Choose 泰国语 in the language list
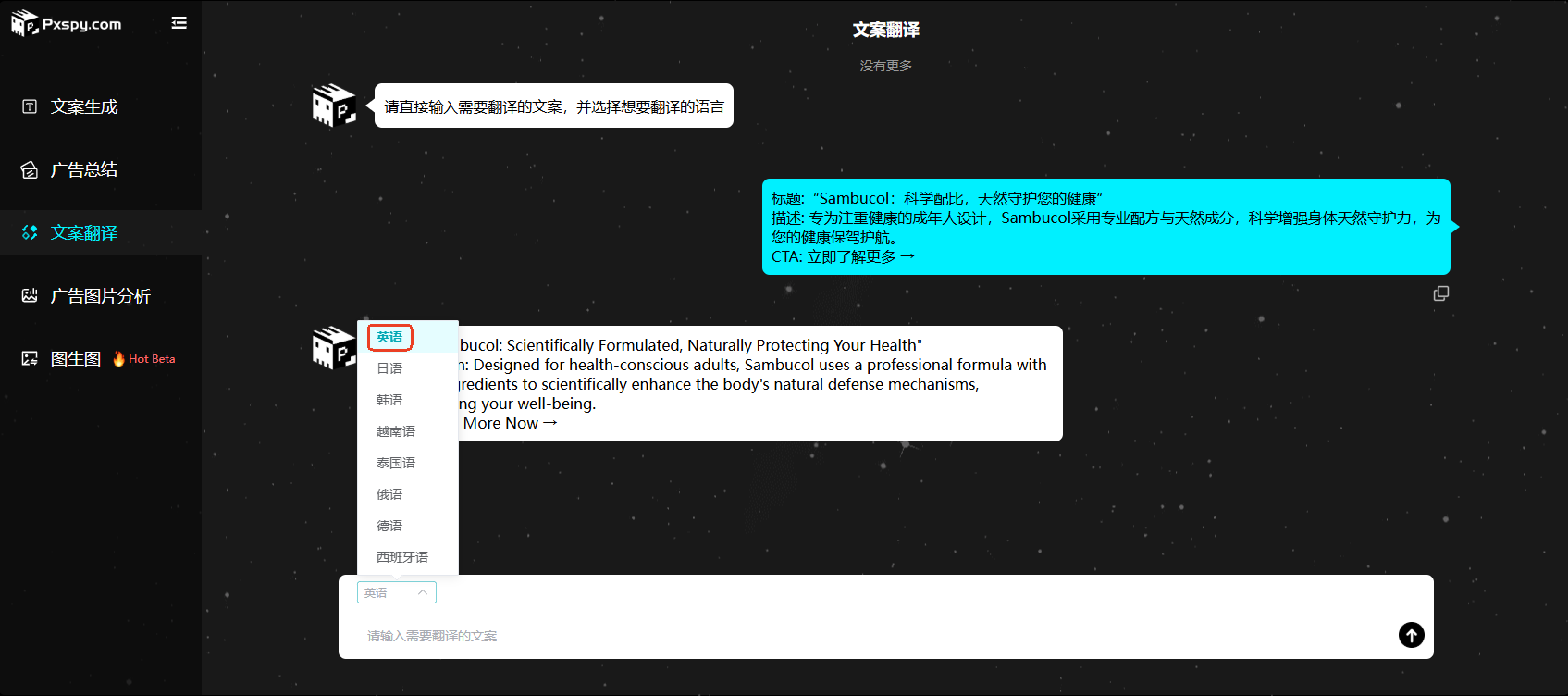Screen dimensions: 1568x696 click(408, 463)
